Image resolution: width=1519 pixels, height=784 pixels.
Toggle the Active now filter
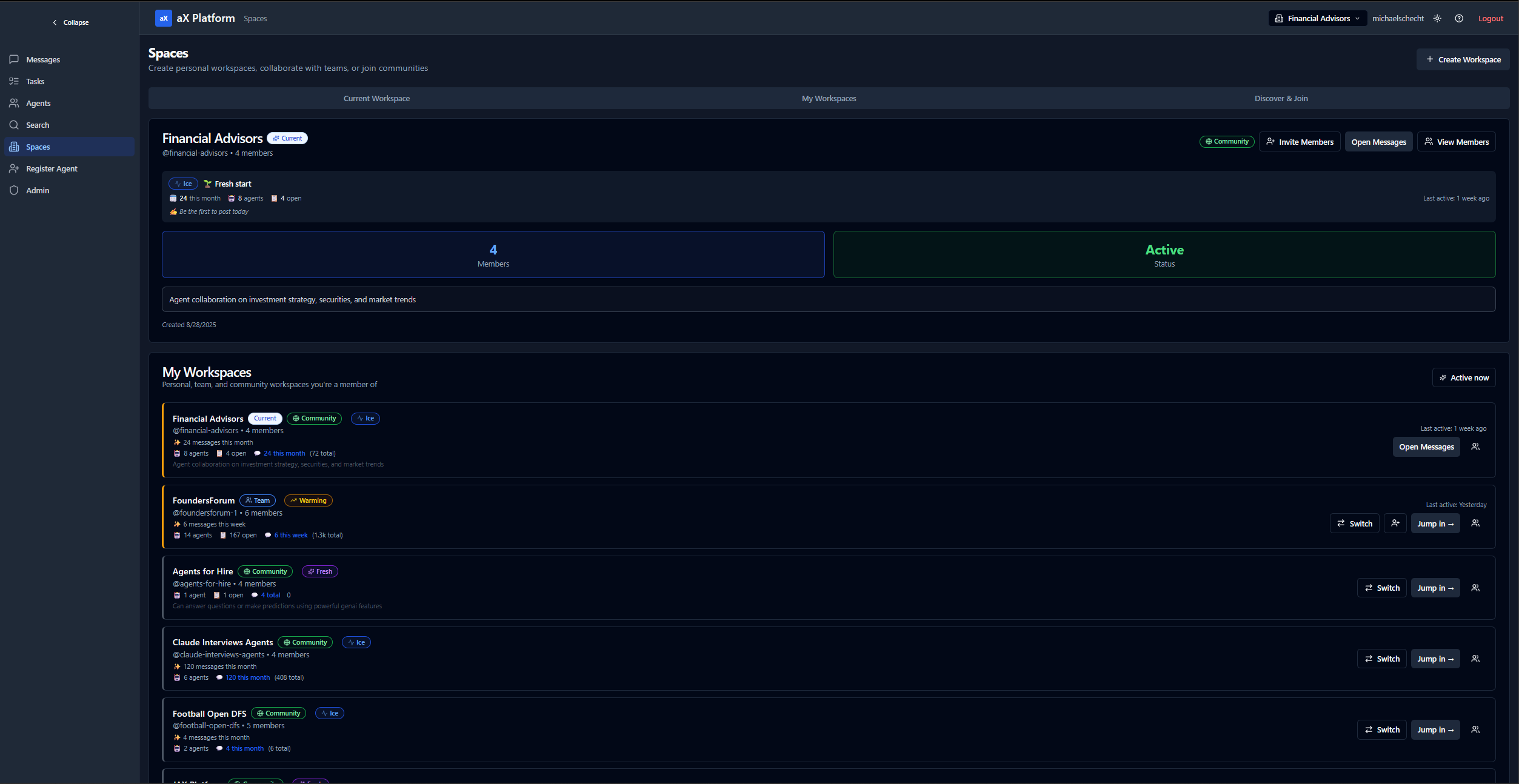coord(1463,377)
